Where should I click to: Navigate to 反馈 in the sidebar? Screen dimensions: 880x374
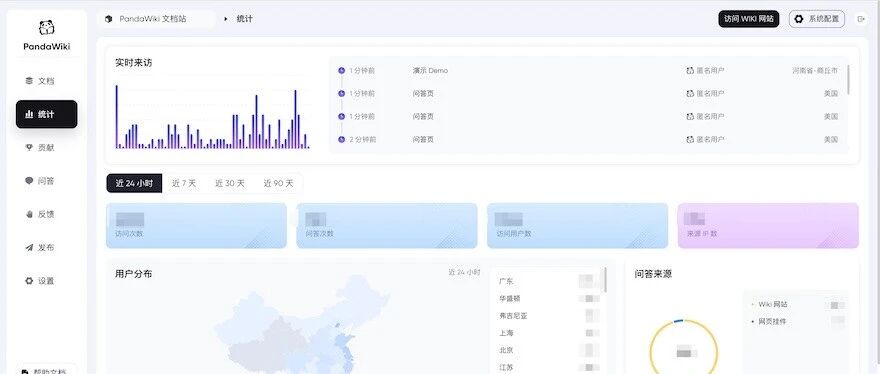pyautogui.click(x=47, y=214)
